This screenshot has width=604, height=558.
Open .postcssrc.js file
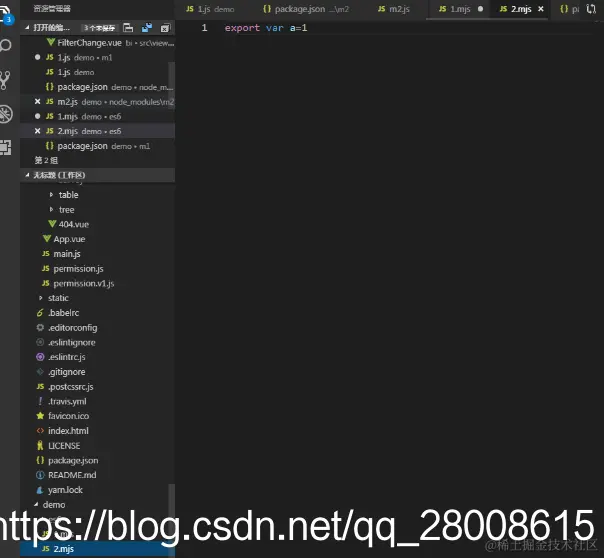pos(97,387)
